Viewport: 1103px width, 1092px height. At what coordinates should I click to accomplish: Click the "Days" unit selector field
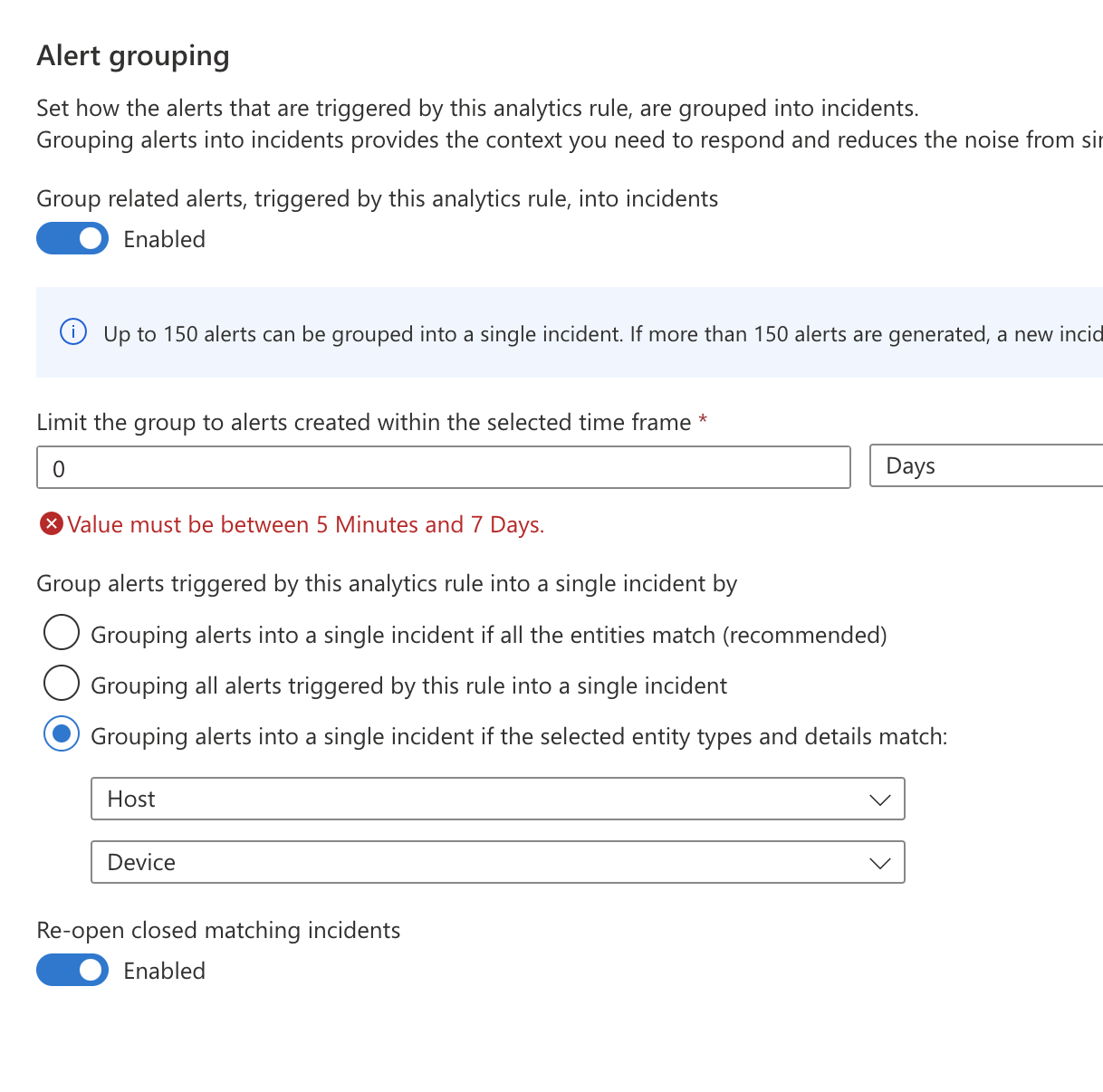click(987, 465)
